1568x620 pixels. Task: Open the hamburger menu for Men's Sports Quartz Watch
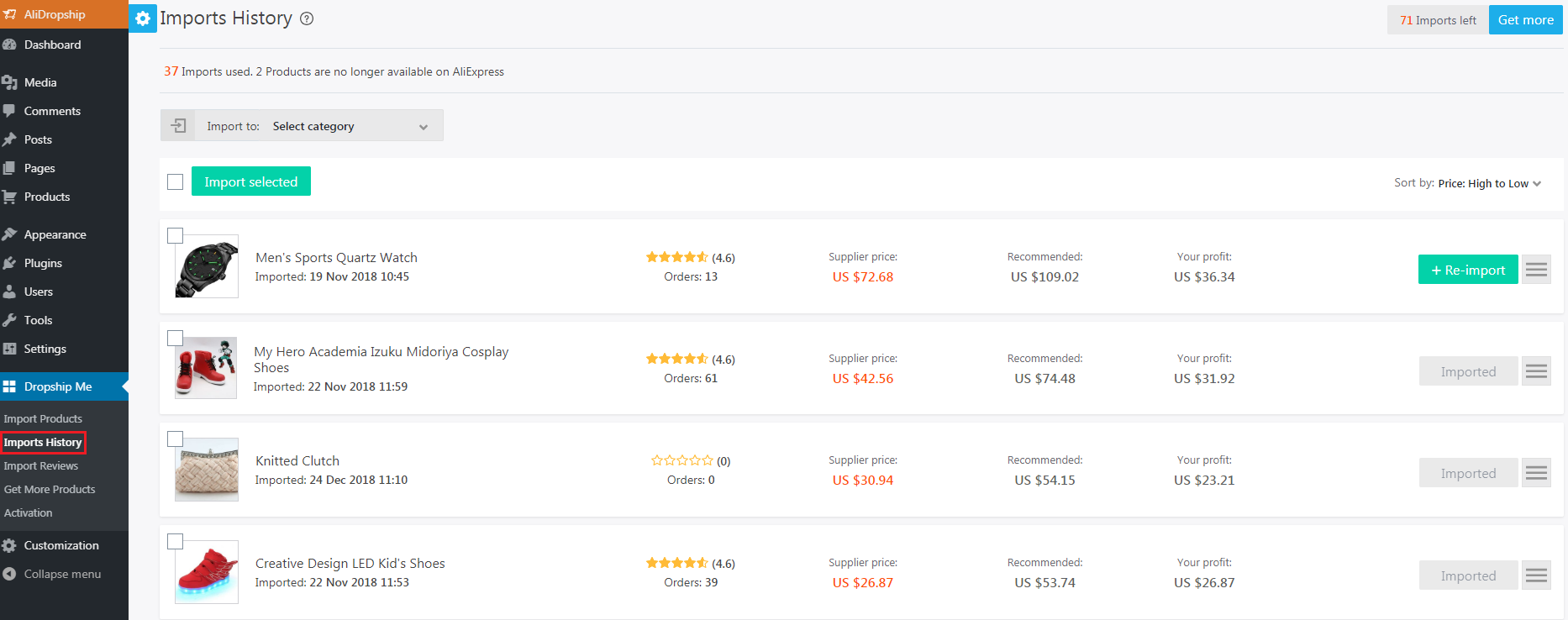(1536, 270)
